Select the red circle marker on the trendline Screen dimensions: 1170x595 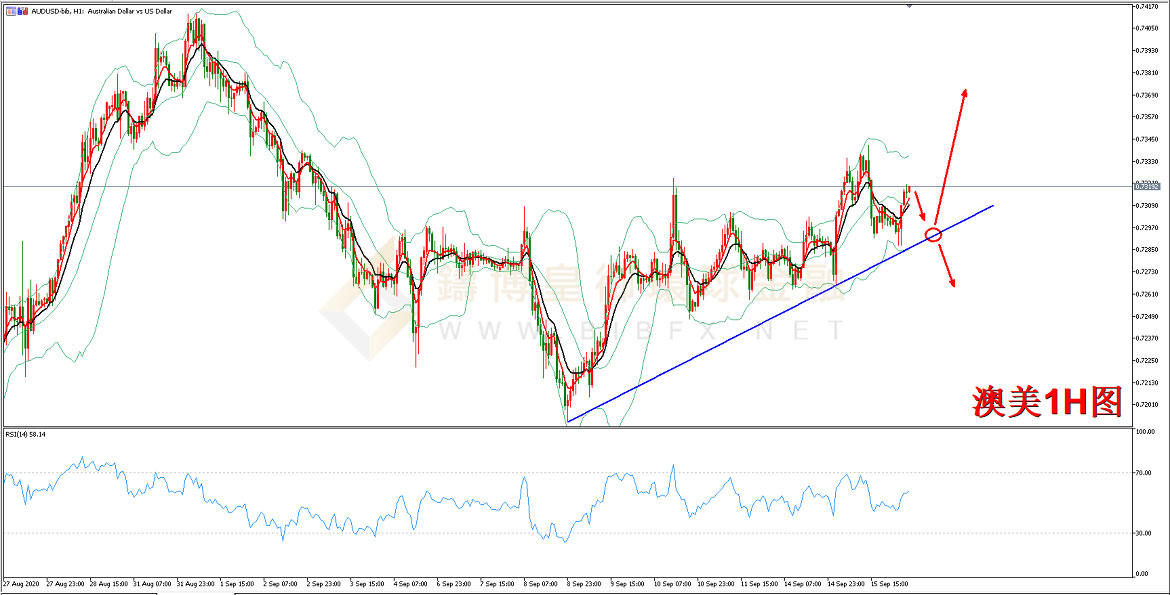pos(933,234)
